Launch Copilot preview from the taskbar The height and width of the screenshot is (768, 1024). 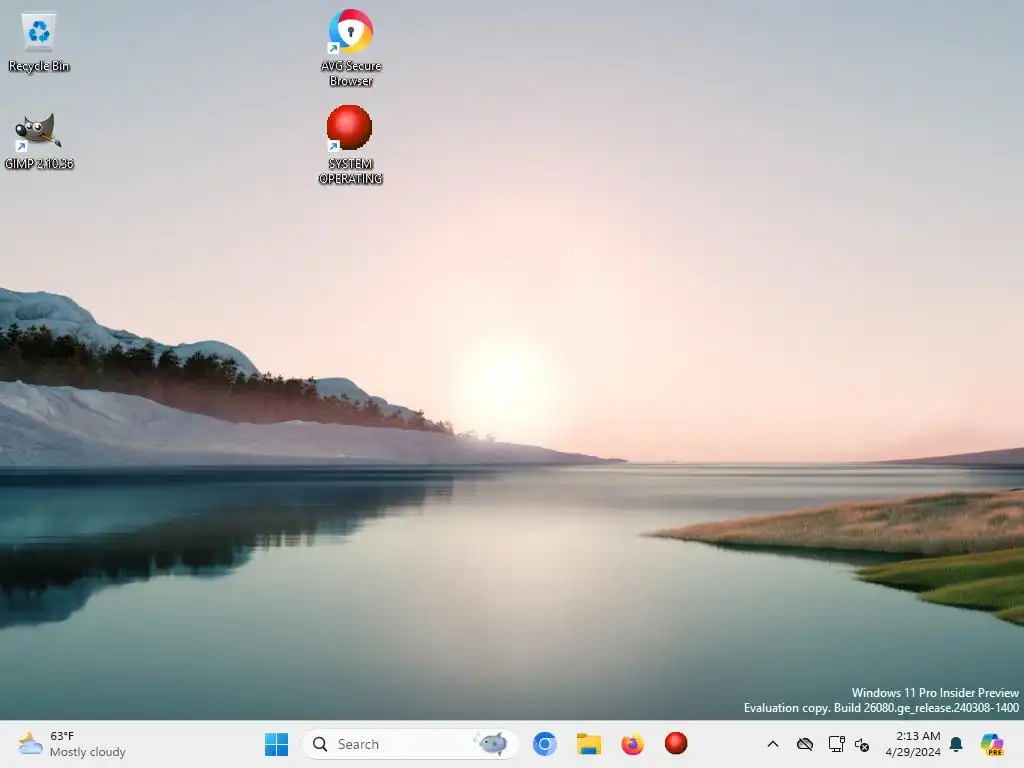(992, 744)
